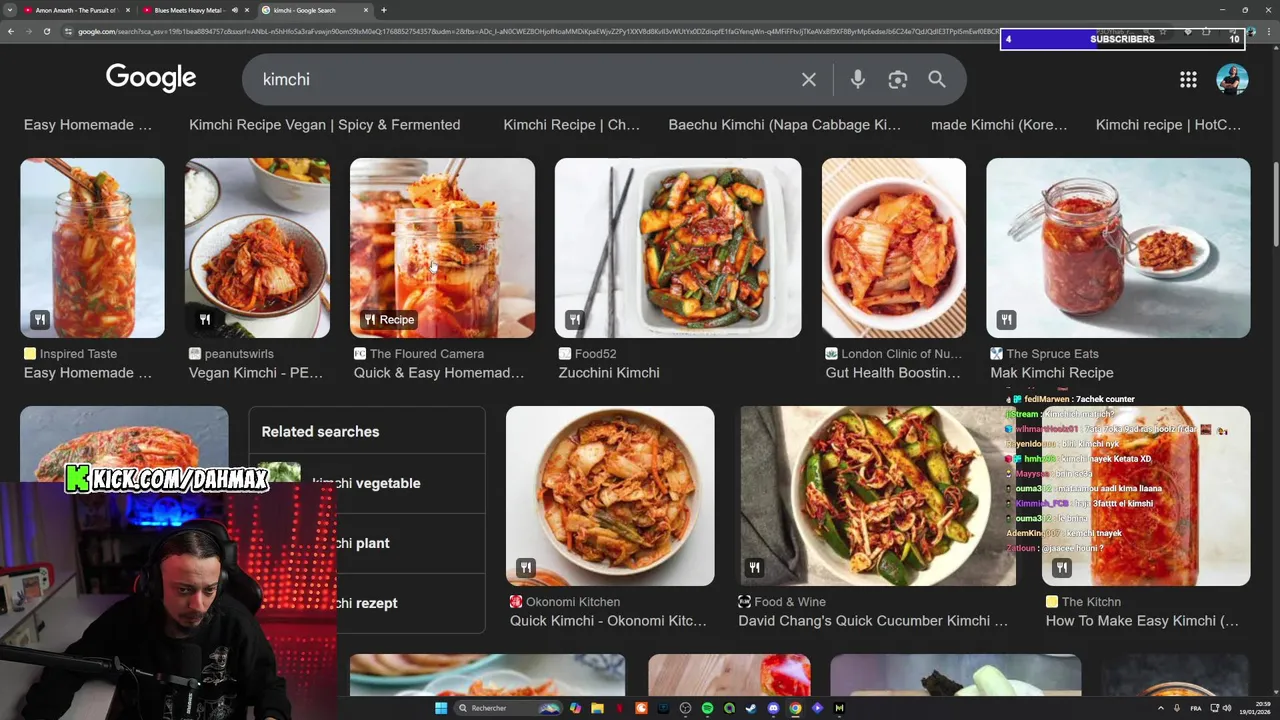
Task: Open the Windows Start menu
Action: pyautogui.click(x=441, y=708)
